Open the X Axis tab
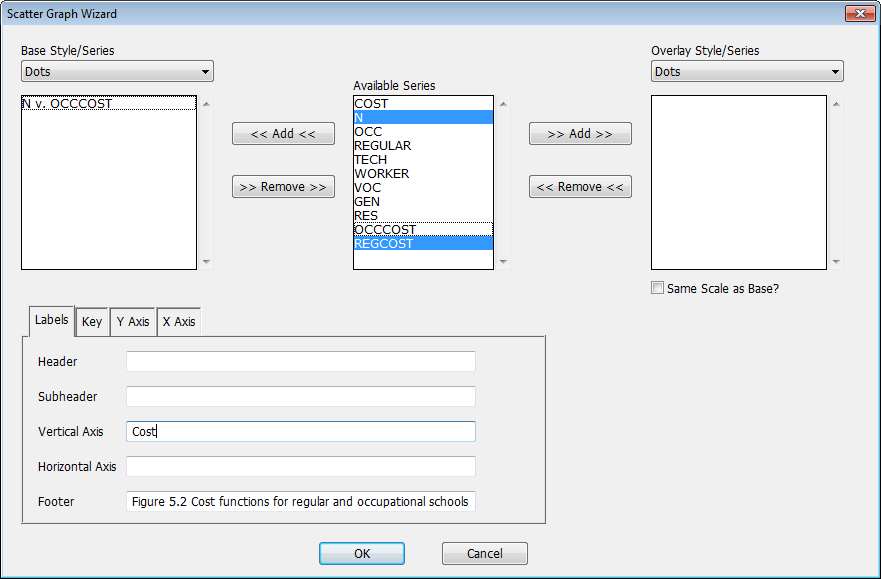 click(179, 322)
